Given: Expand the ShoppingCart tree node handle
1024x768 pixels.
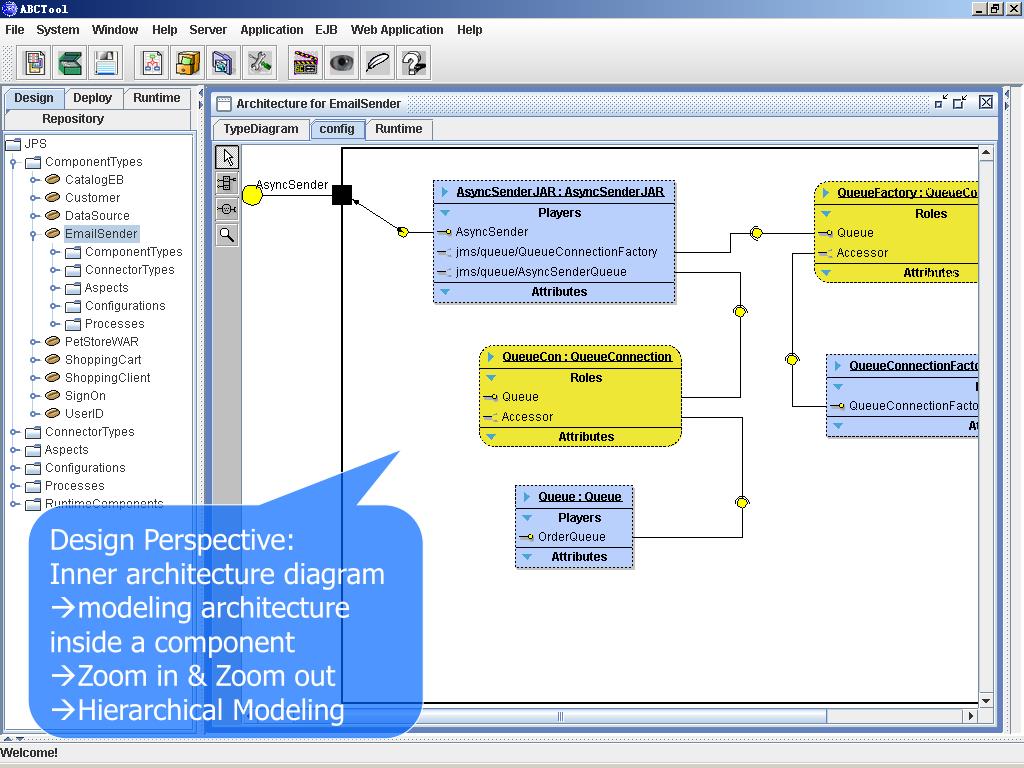Looking at the screenshot, I should (34, 360).
